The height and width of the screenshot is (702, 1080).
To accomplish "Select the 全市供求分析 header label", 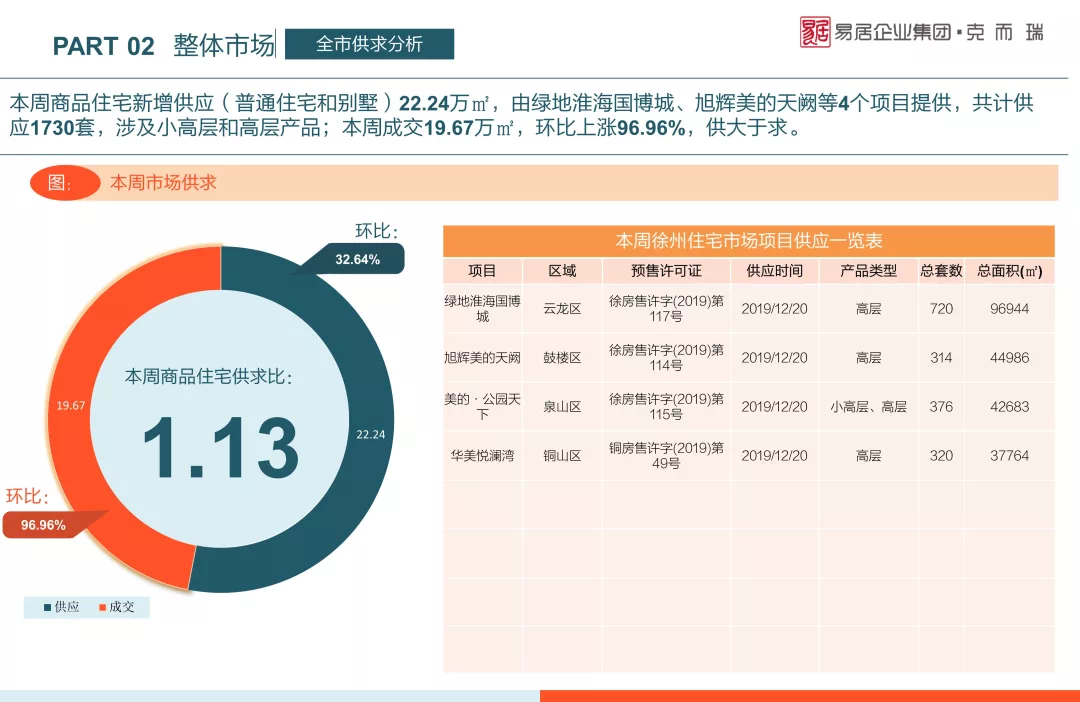I will (369, 44).
